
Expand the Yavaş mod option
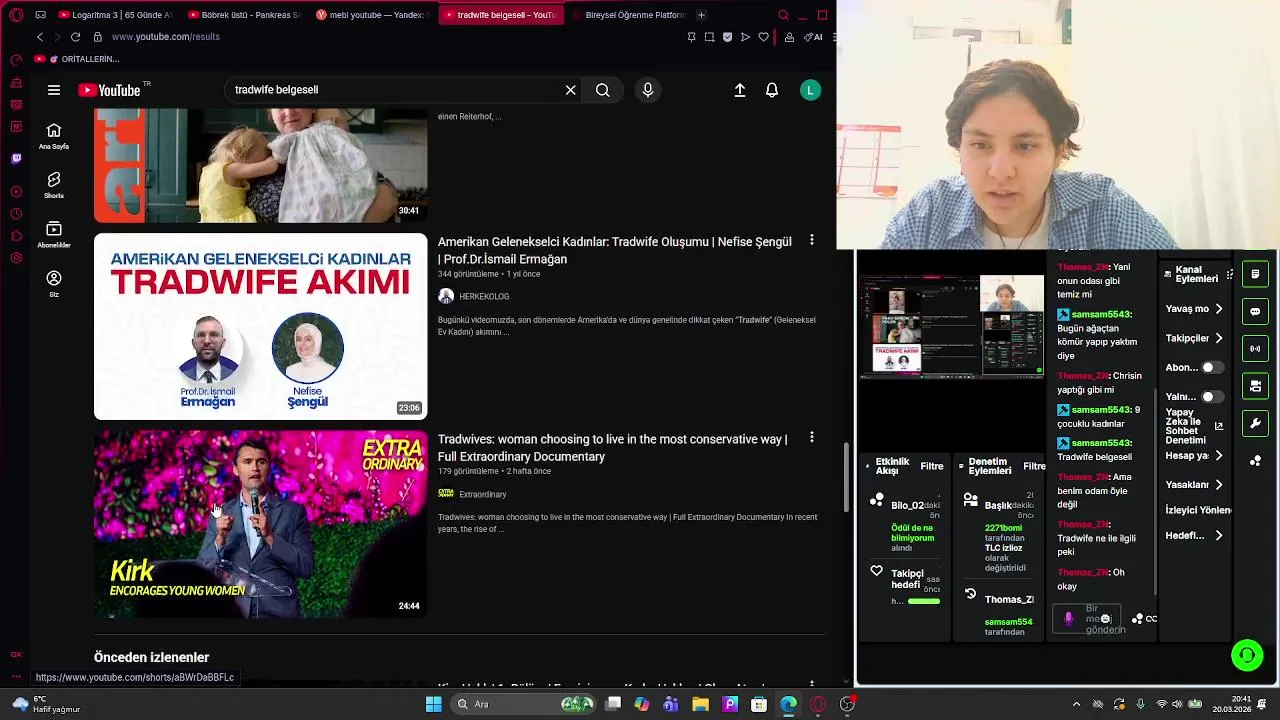point(1219,309)
